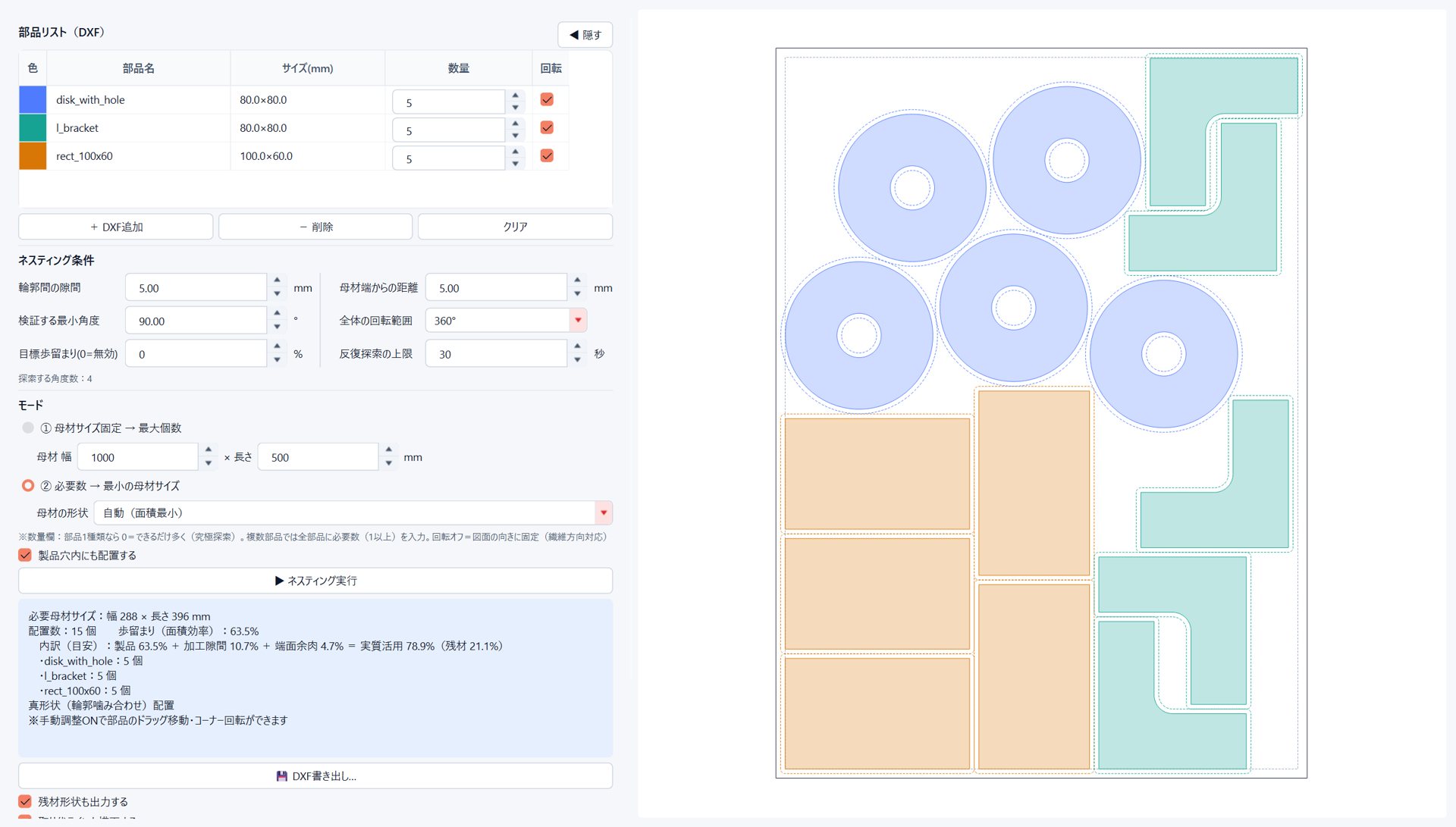Click DXF書き出し export button
This screenshot has height=827, width=1456.
pos(315,776)
